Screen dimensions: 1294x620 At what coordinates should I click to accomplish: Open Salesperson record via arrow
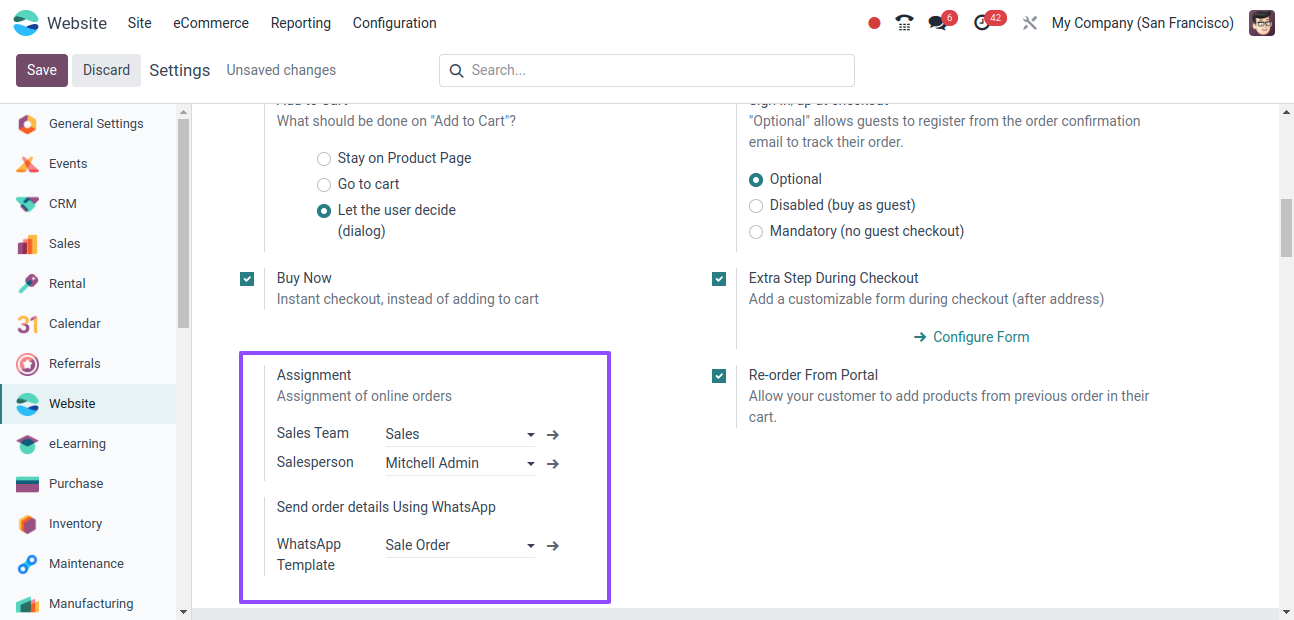coord(553,464)
